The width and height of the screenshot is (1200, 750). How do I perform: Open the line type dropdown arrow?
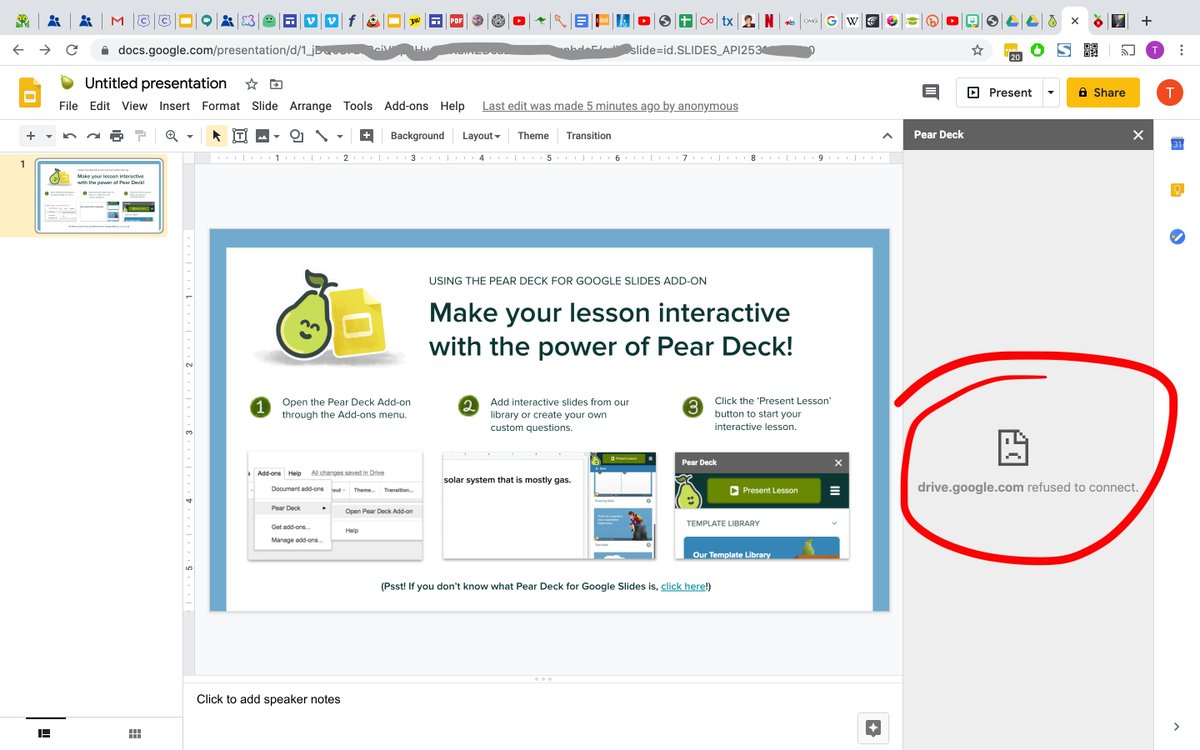pos(340,137)
